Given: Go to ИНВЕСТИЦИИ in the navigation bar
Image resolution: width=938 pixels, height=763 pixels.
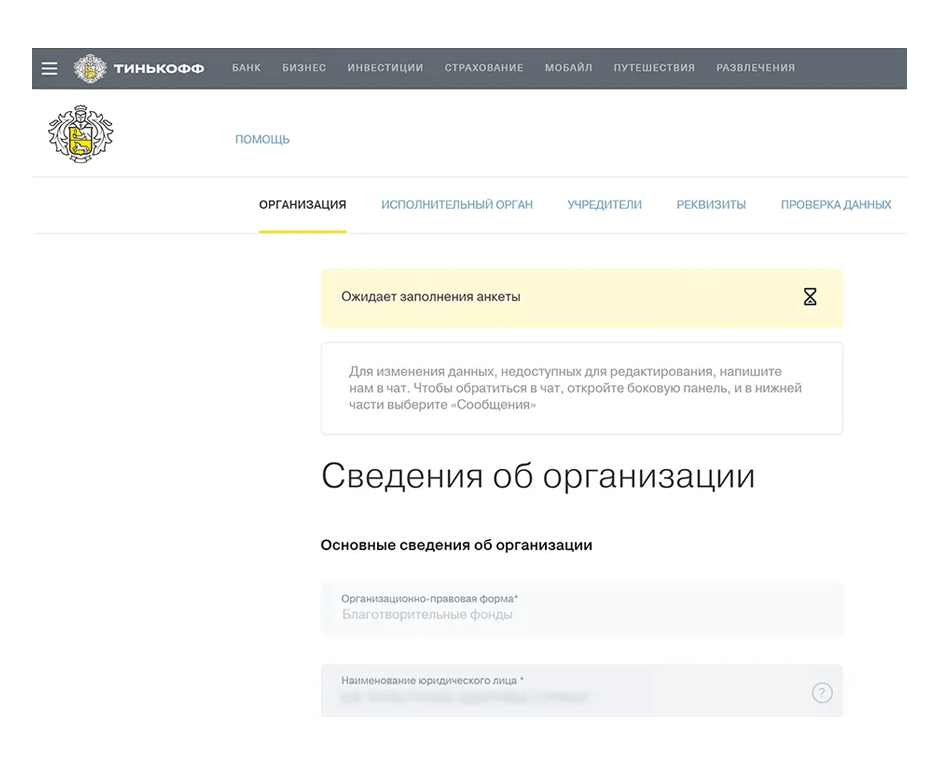Looking at the screenshot, I should [384, 68].
